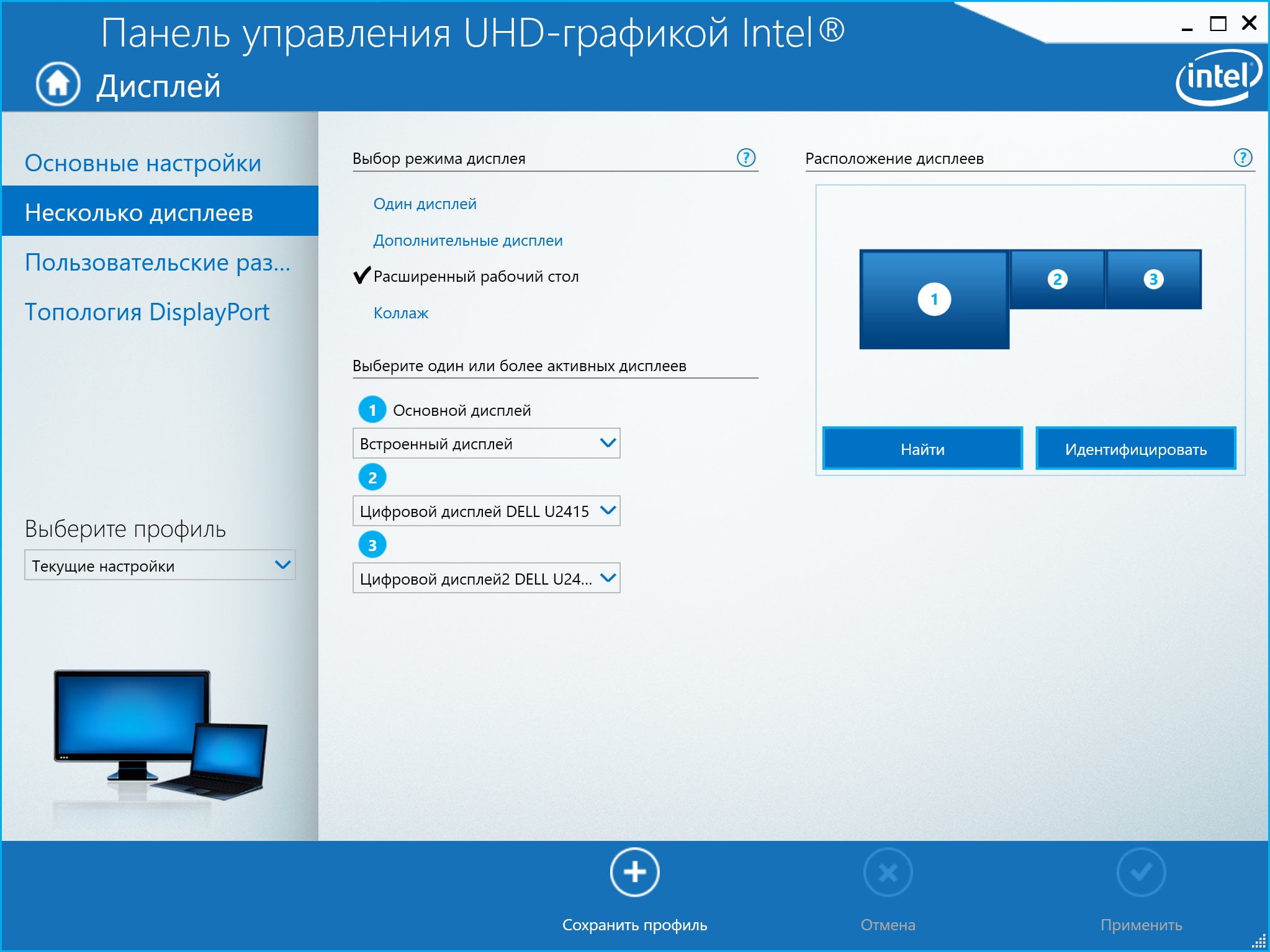Open the Несколько дисплеев section
The height and width of the screenshot is (952, 1270).
[x=160, y=211]
